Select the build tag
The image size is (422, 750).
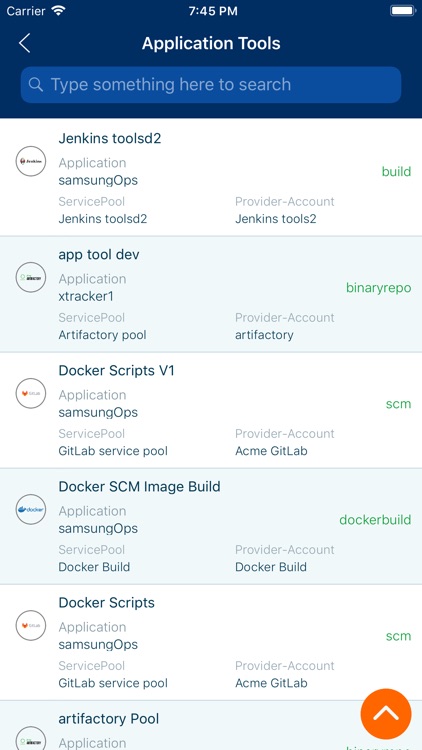(x=396, y=171)
